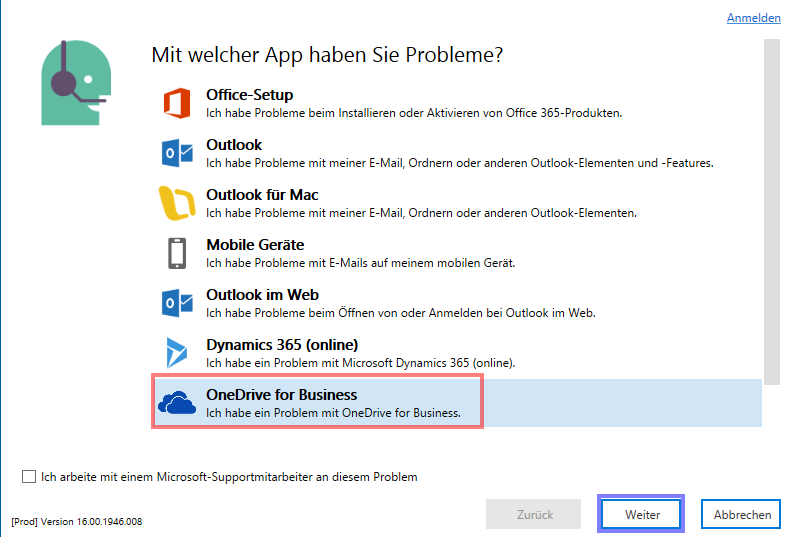Click the Outlook blue envelope icon

tap(177, 153)
